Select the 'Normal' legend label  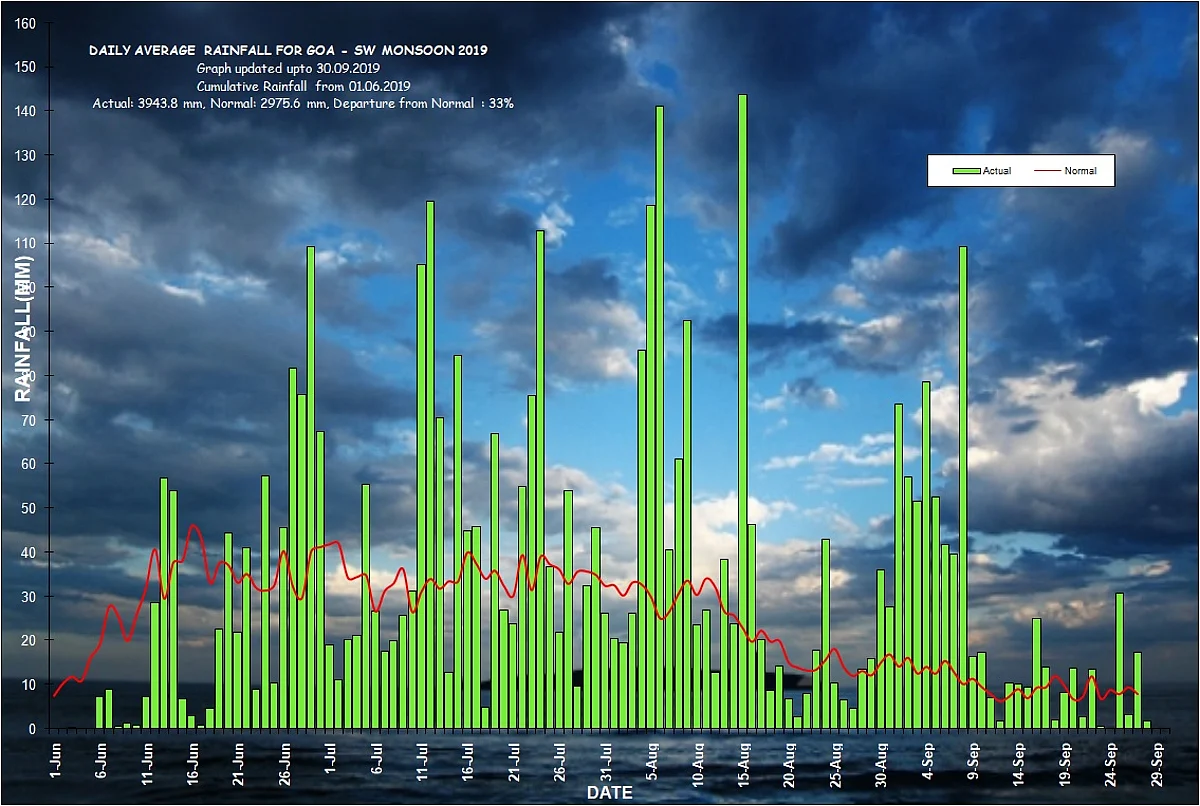1080,171
